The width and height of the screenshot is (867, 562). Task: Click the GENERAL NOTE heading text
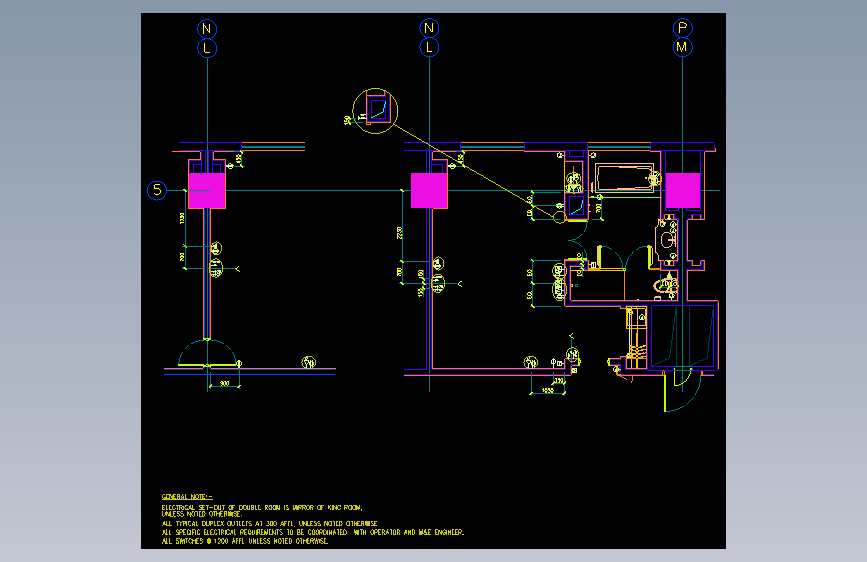187,497
